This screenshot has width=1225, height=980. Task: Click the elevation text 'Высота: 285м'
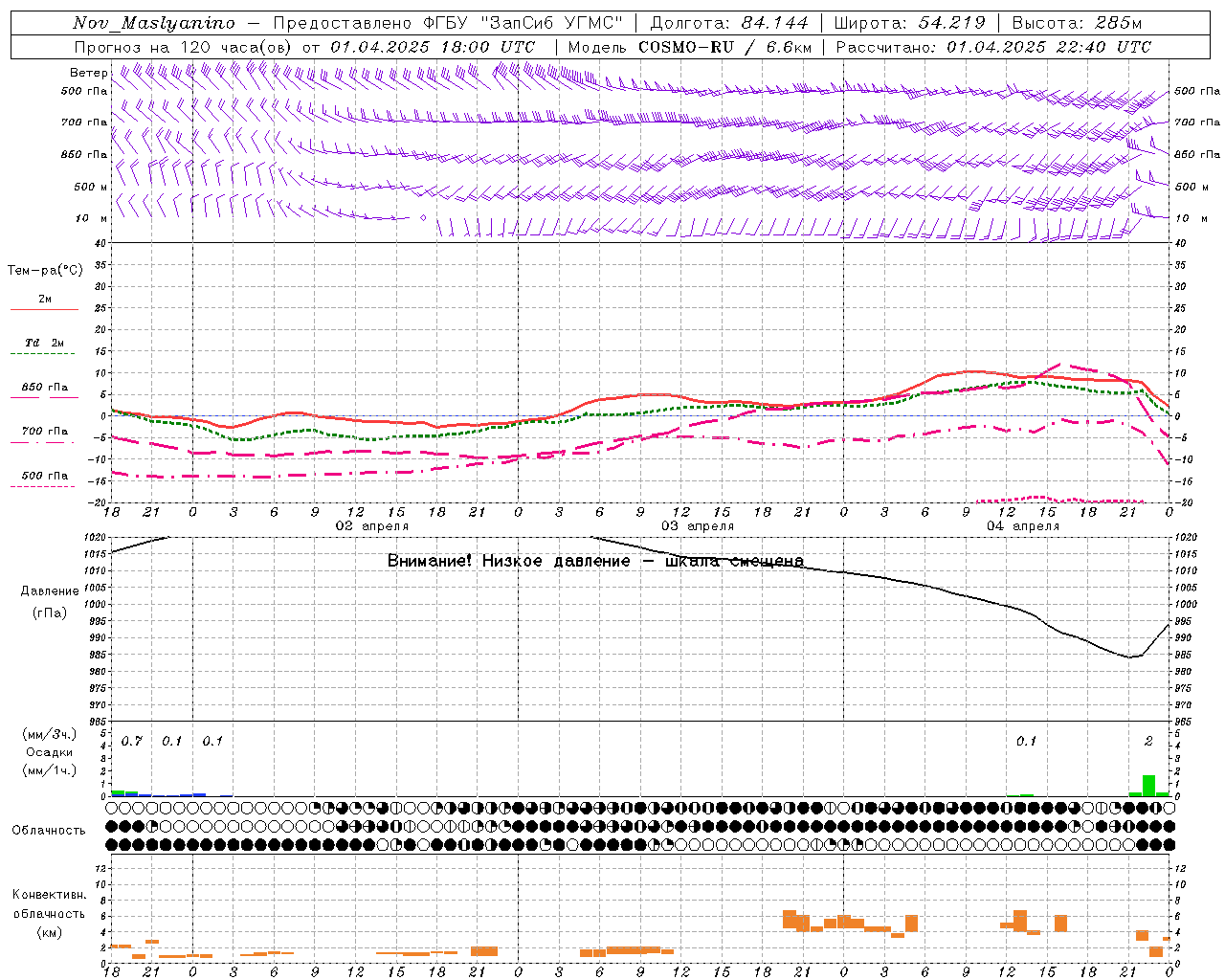(1077, 23)
